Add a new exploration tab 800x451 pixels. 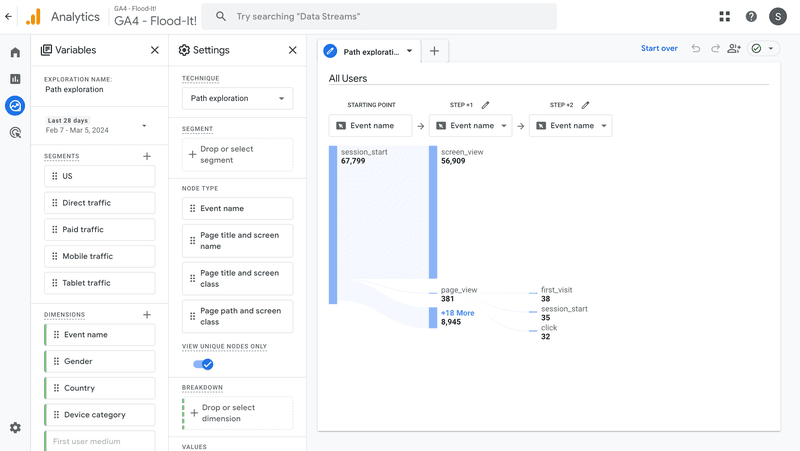coord(434,51)
